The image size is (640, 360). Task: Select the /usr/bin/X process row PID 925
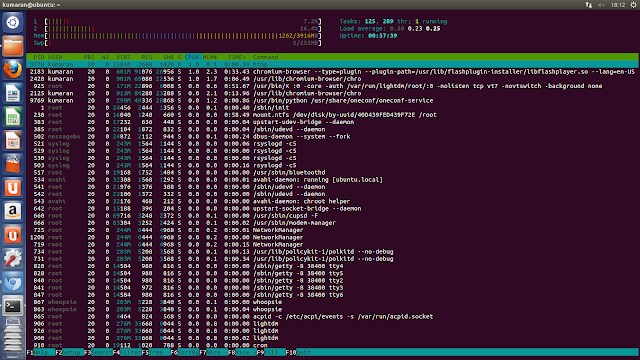pyautogui.click(x=332, y=86)
